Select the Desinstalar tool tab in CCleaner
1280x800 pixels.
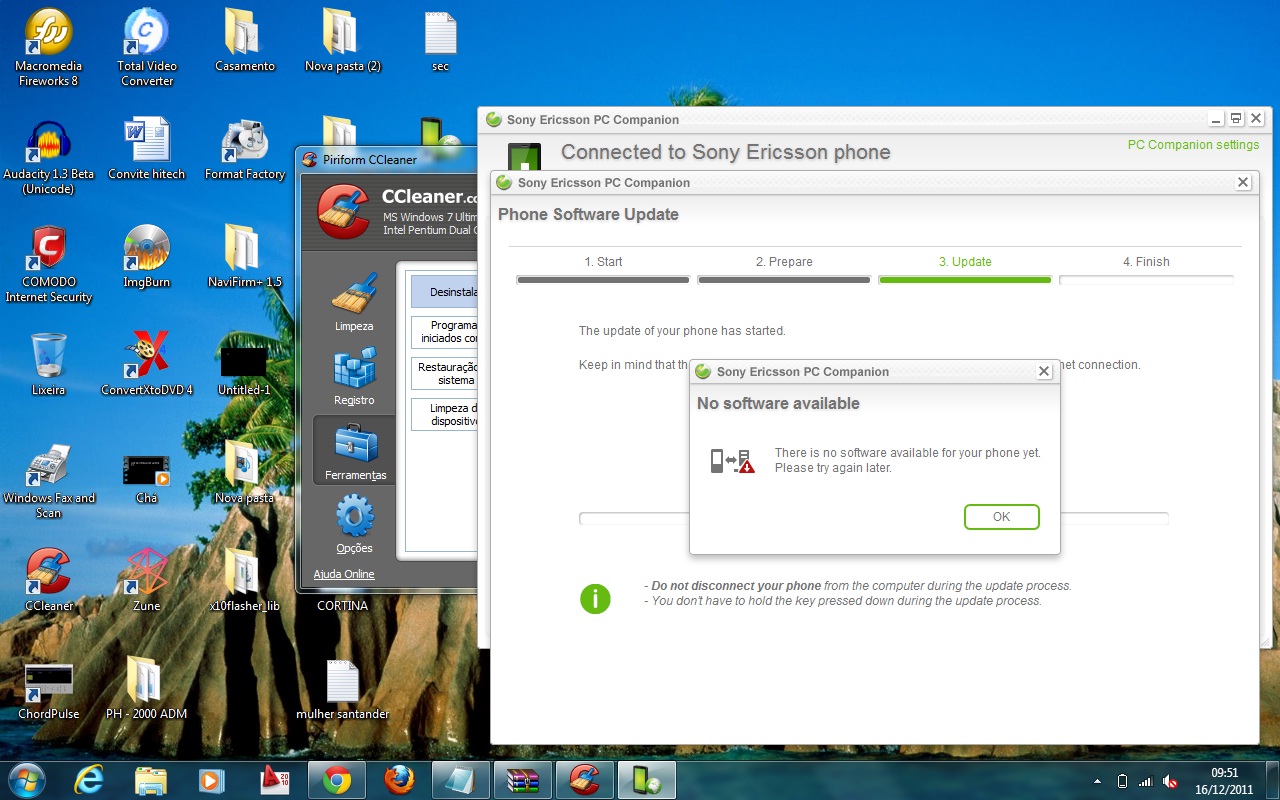444,292
